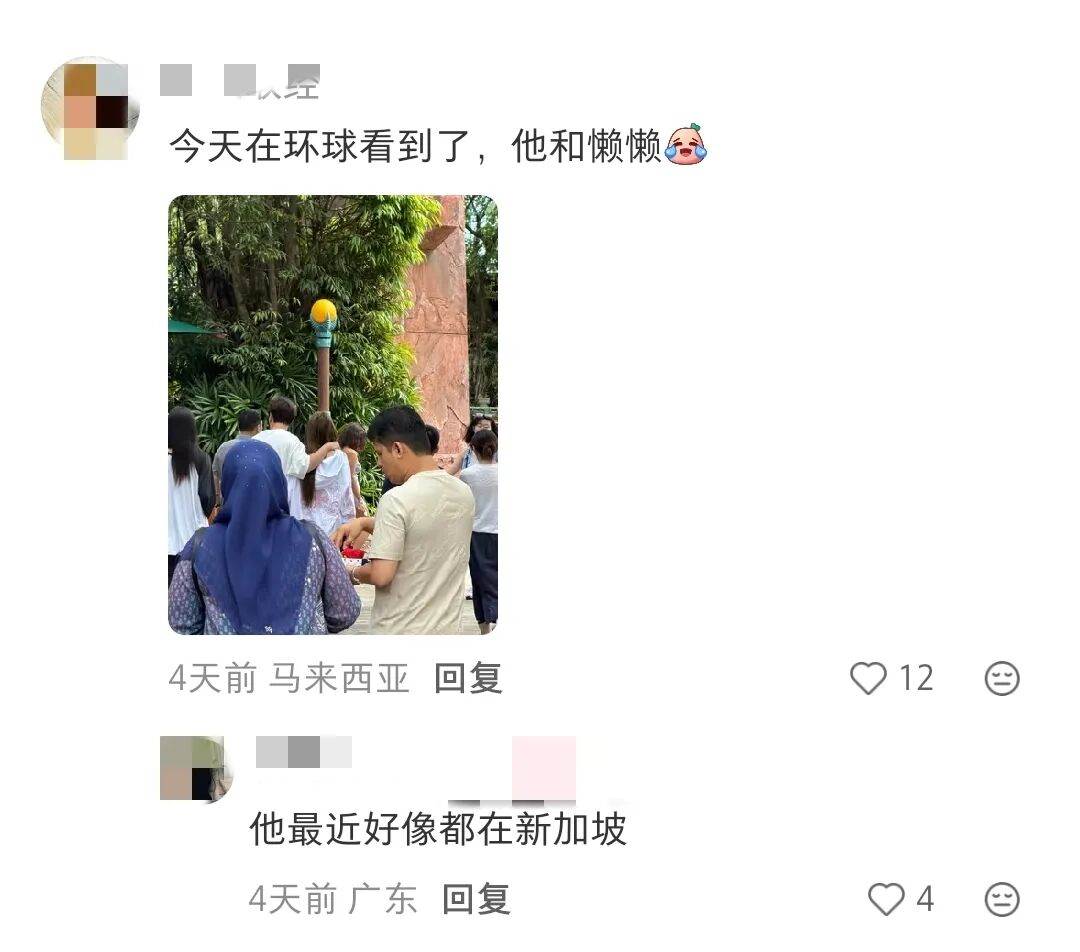Image resolution: width=1080 pixels, height=952 pixels.
Task: Open the replier's blurred username
Action: pos(304,752)
